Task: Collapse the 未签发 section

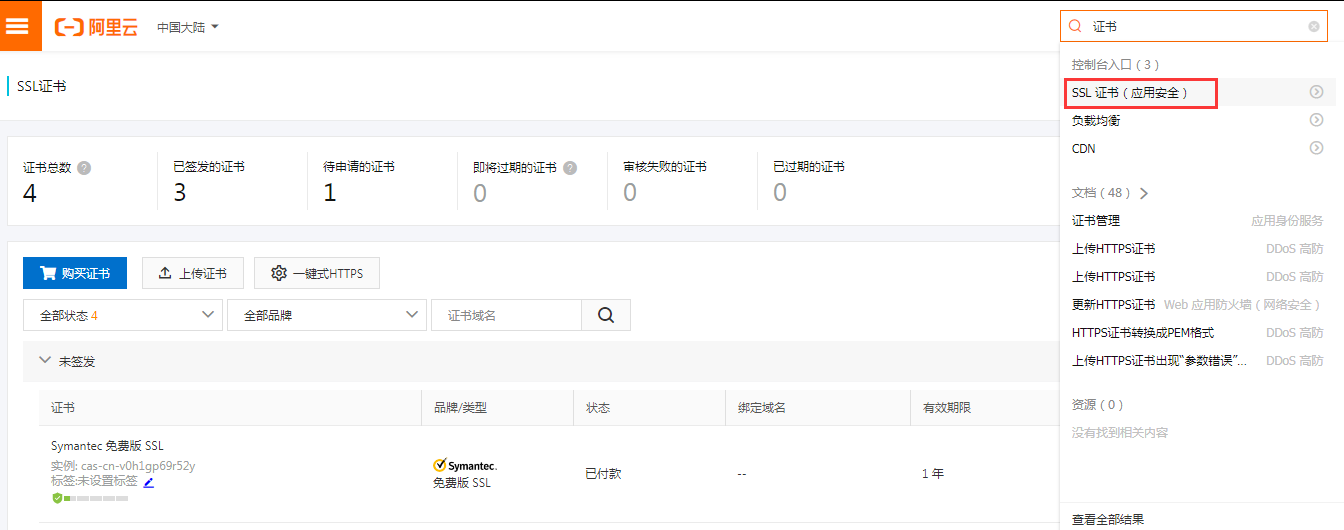Action: coord(44,360)
